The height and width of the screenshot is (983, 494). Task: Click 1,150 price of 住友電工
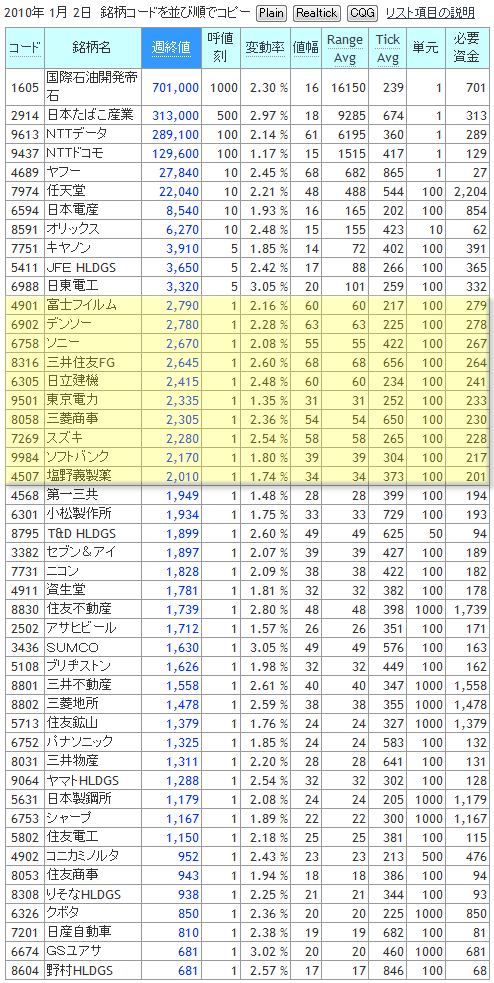pos(182,836)
